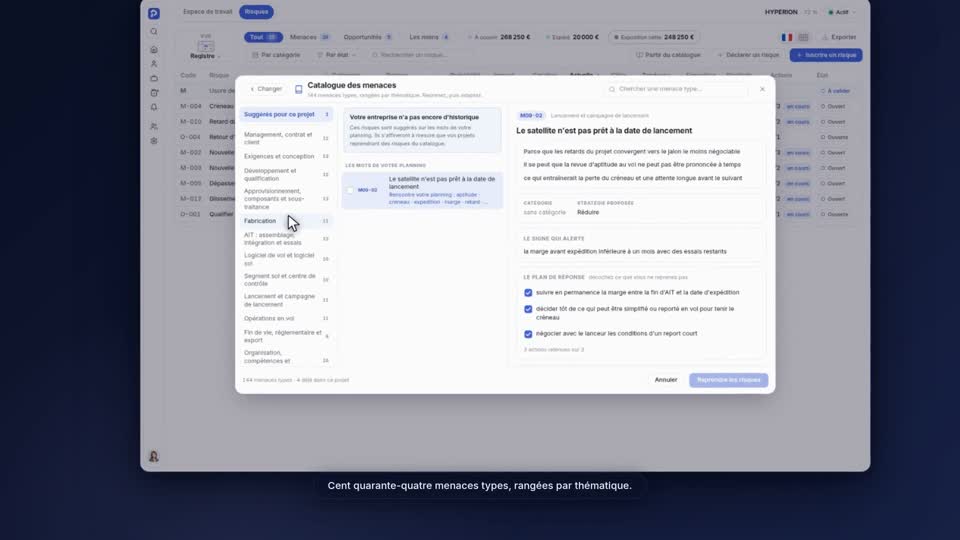Click 'Réduire' proposed strategy value
Image resolution: width=960 pixels, height=540 pixels.
[588, 212]
